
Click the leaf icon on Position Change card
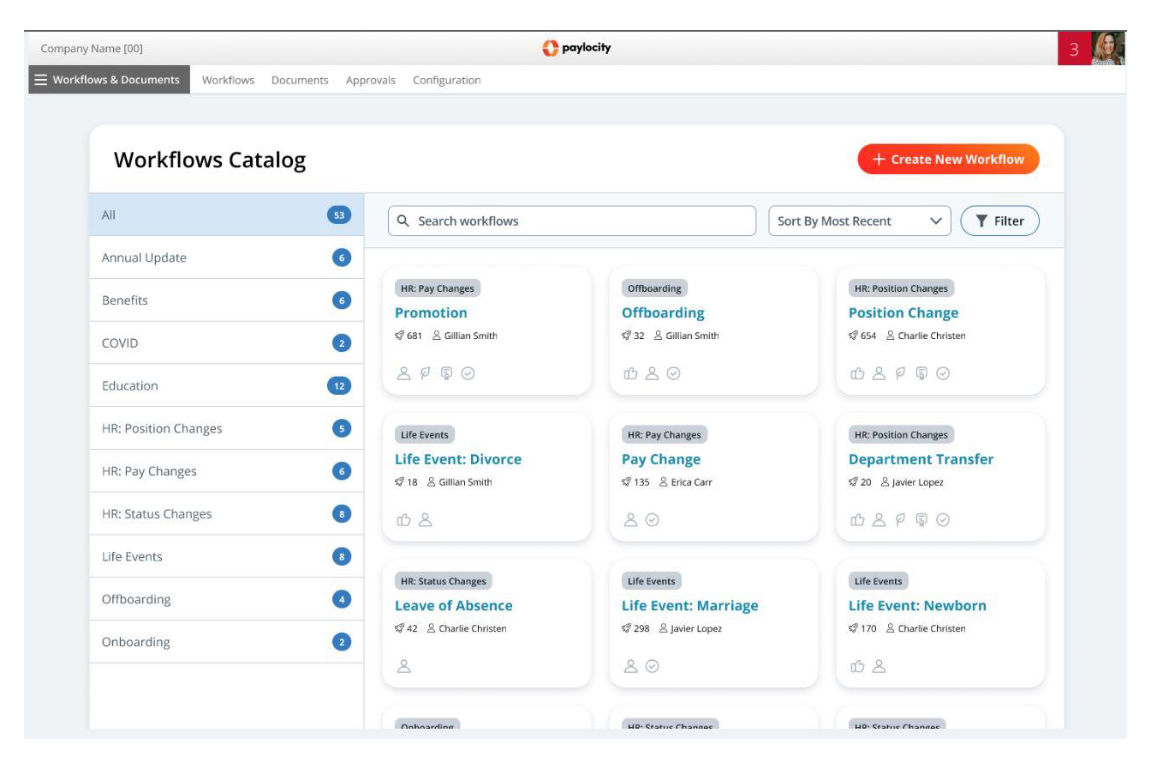click(x=900, y=373)
